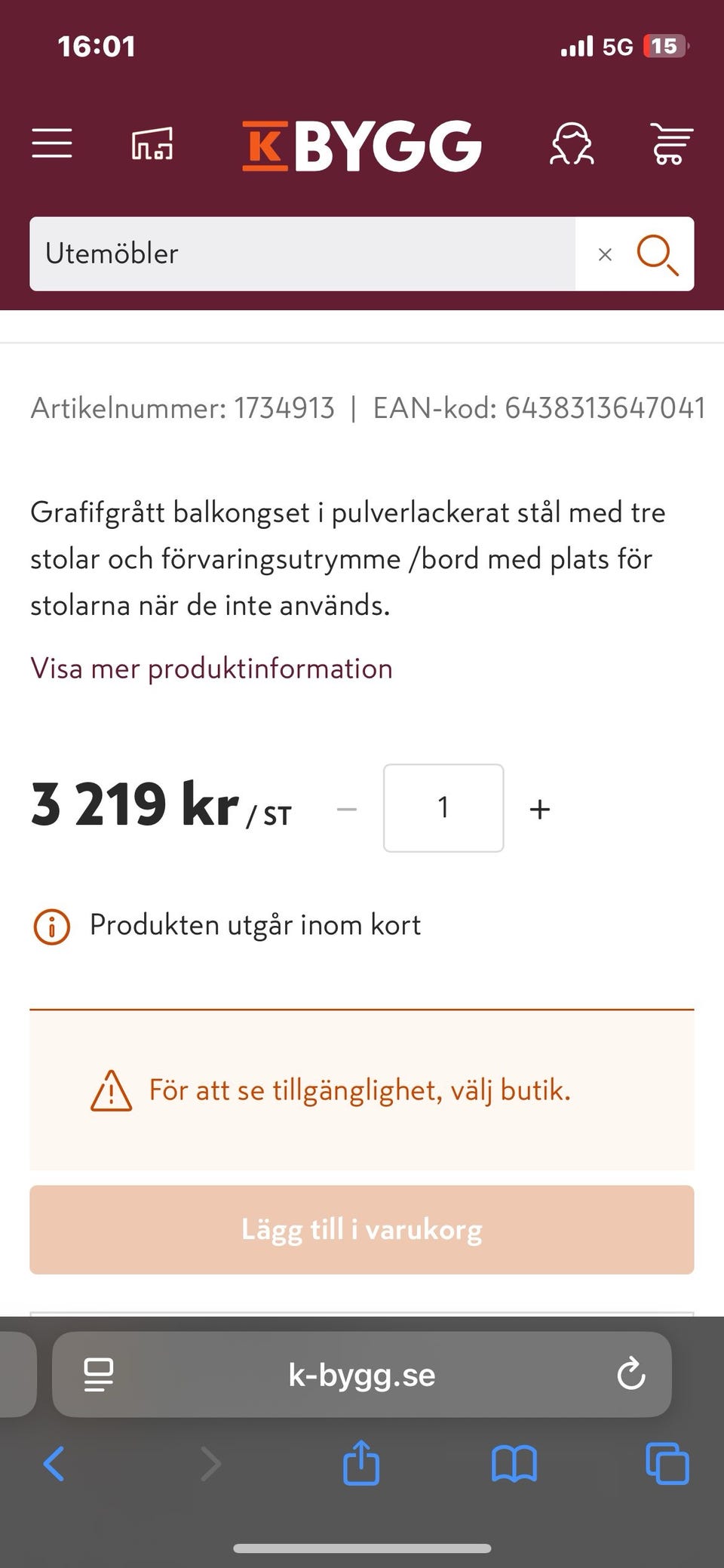
Task: Open the hamburger navigation menu
Action: pos(51,143)
